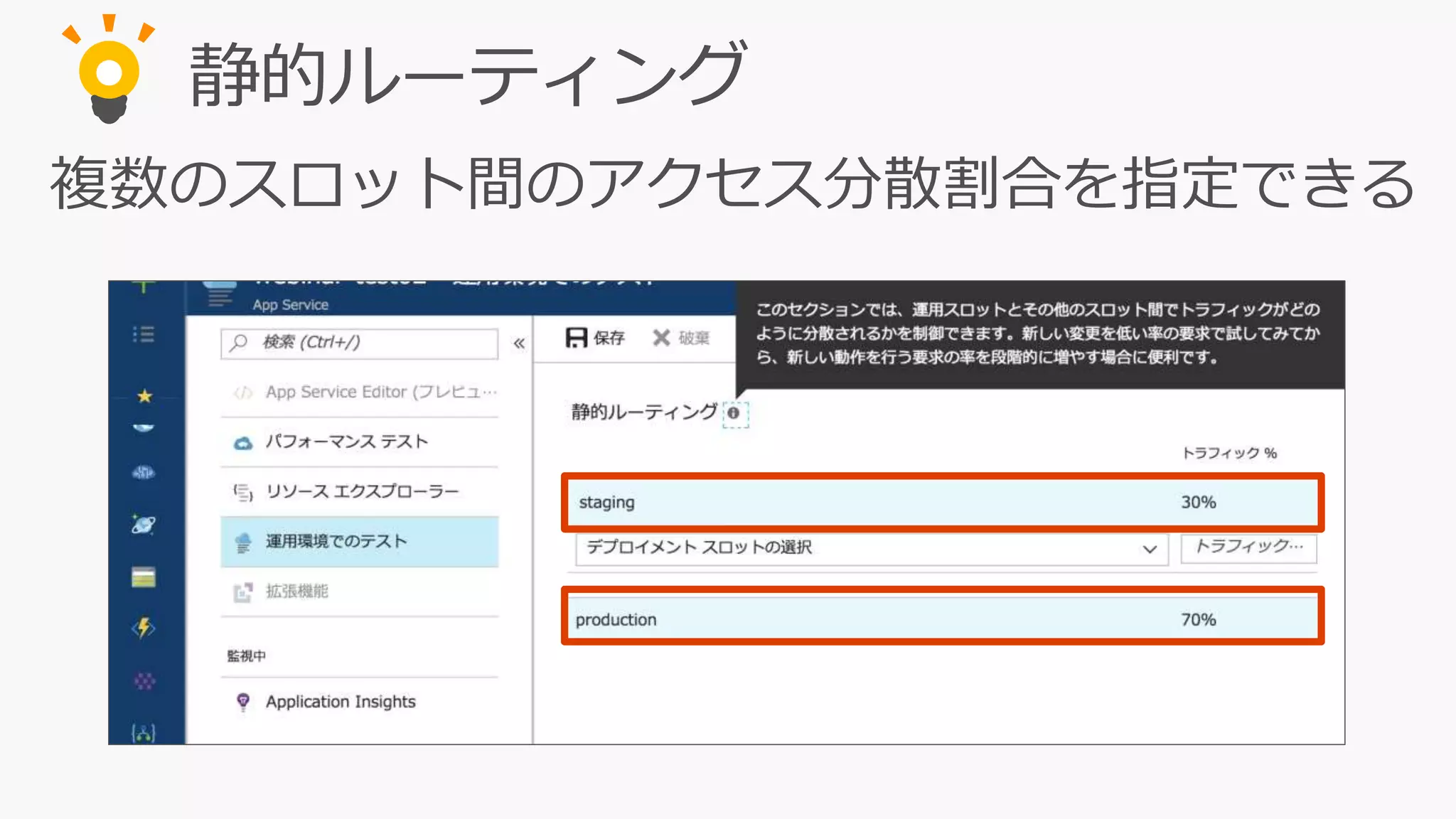Viewport: 1456px width, 819px height.
Task: Open Application Insights item
Action: (340, 702)
